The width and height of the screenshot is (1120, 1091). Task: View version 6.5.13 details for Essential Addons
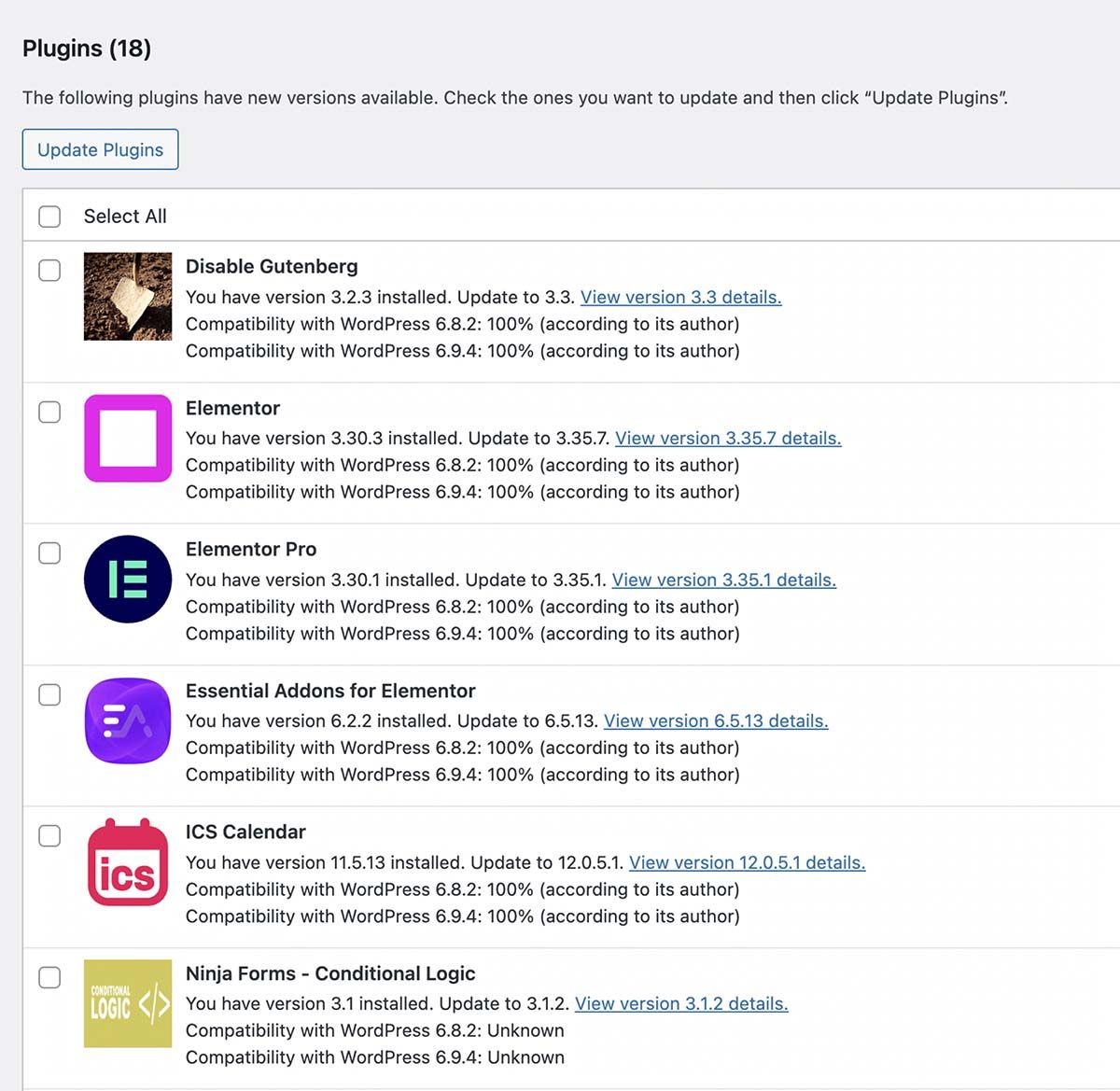[x=716, y=720]
